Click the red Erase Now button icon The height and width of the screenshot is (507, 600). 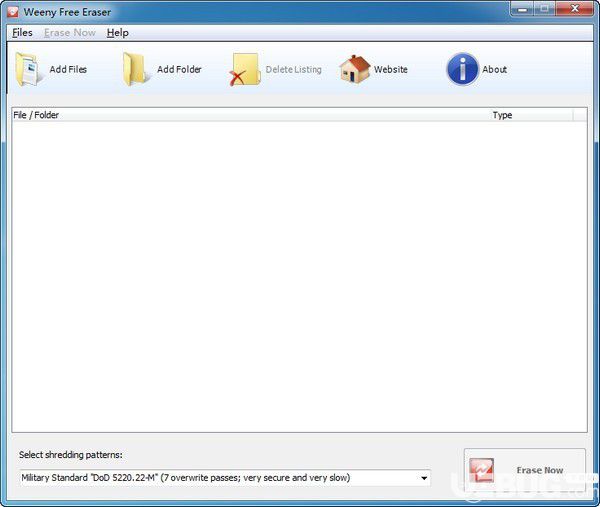[x=481, y=470]
